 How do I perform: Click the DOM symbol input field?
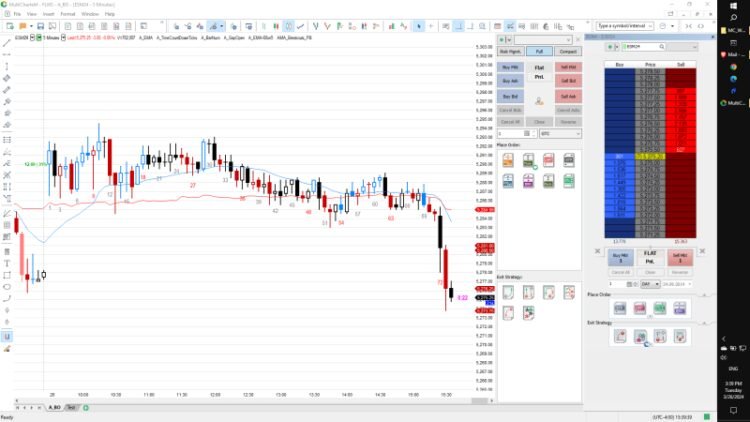[x=641, y=47]
